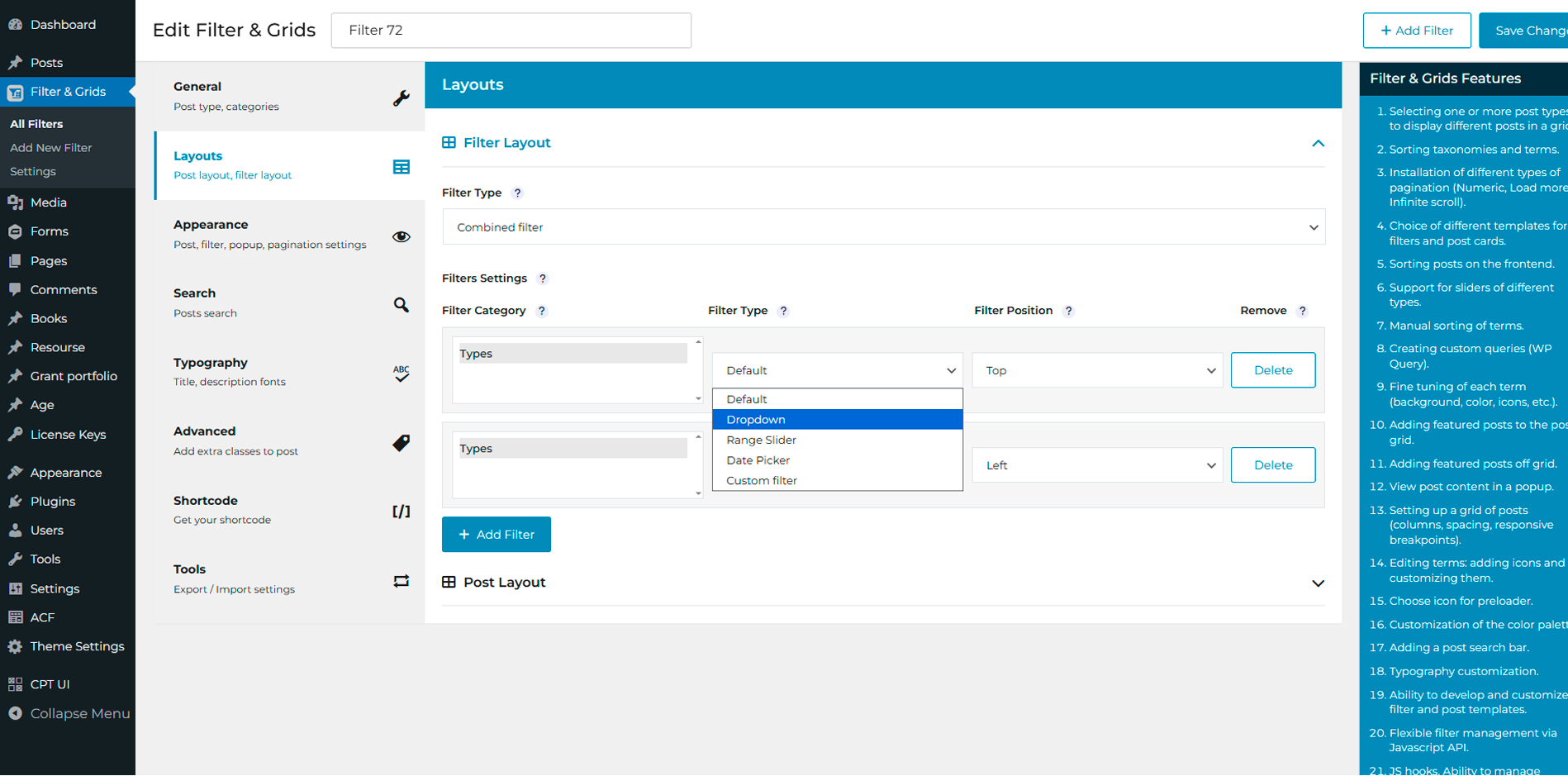Click the wrench icon beside General
1568x776 pixels.
[x=401, y=98]
